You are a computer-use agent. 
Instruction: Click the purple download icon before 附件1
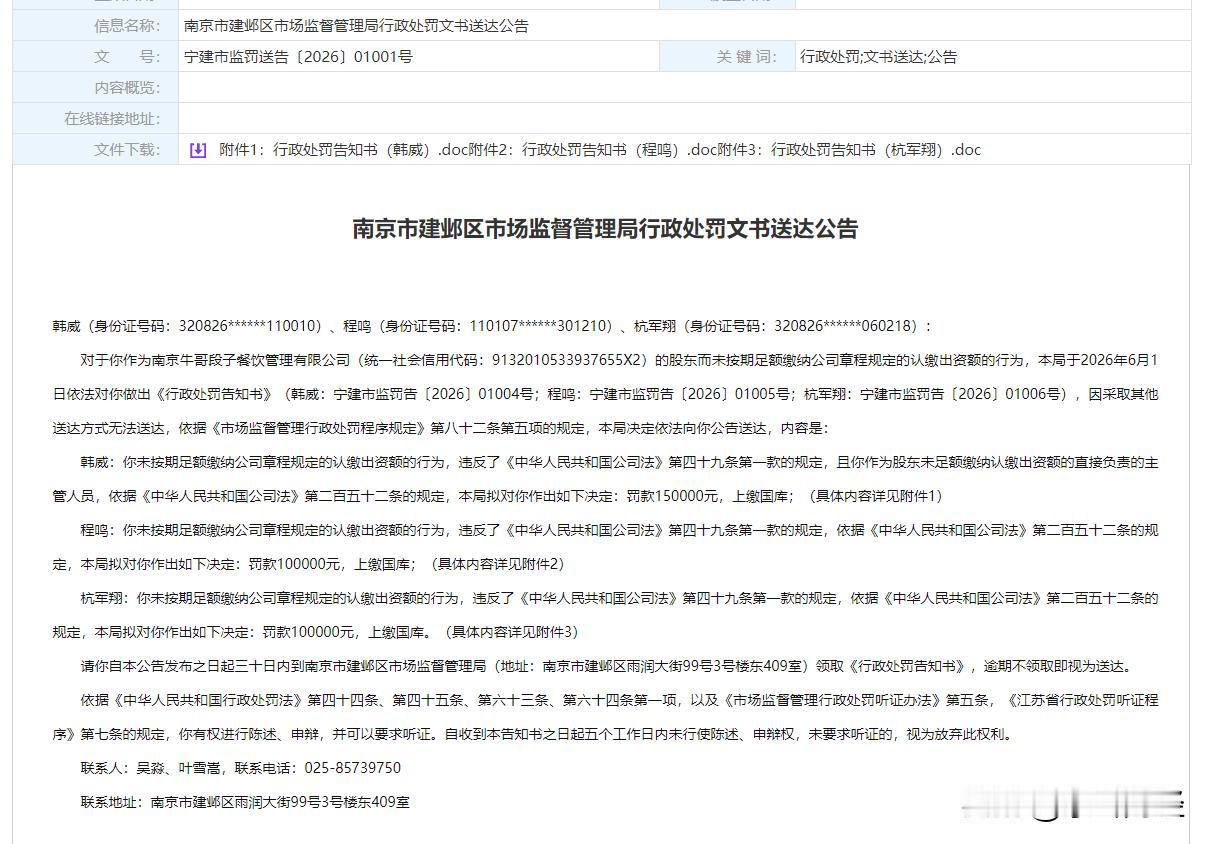198,150
